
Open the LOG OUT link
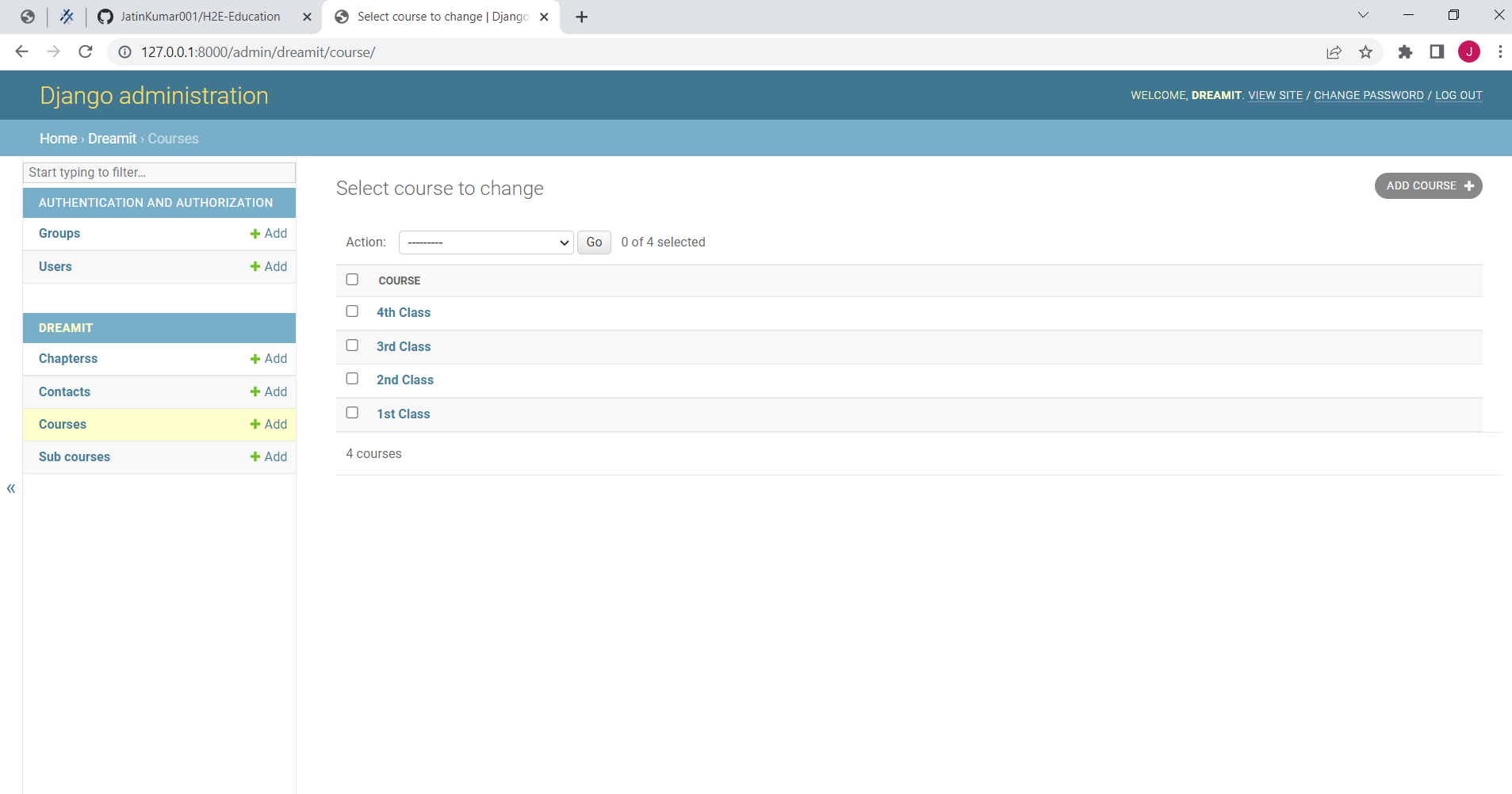coord(1459,95)
